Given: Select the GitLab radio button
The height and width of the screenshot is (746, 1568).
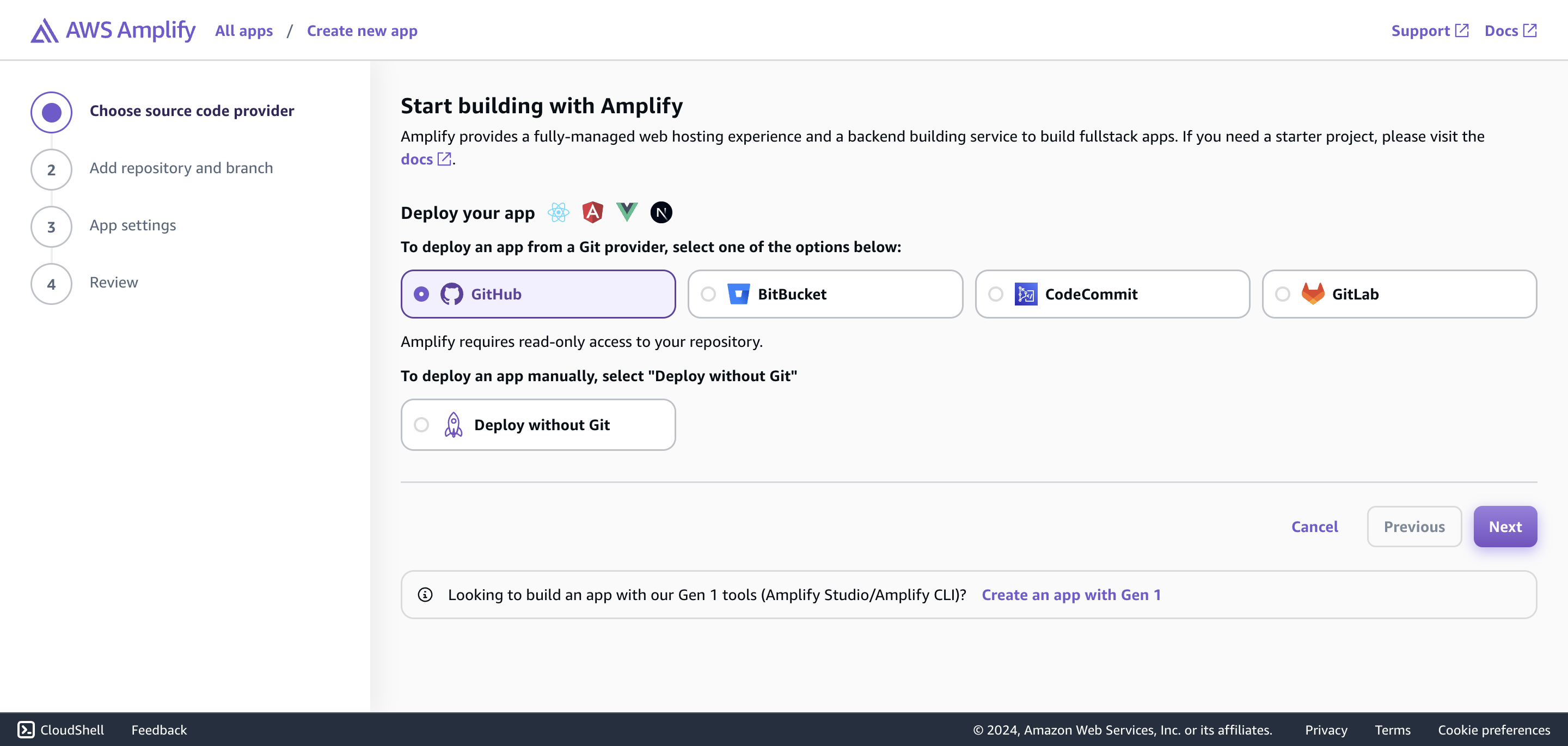Looking at the screenshot, I should point(1283,294).
